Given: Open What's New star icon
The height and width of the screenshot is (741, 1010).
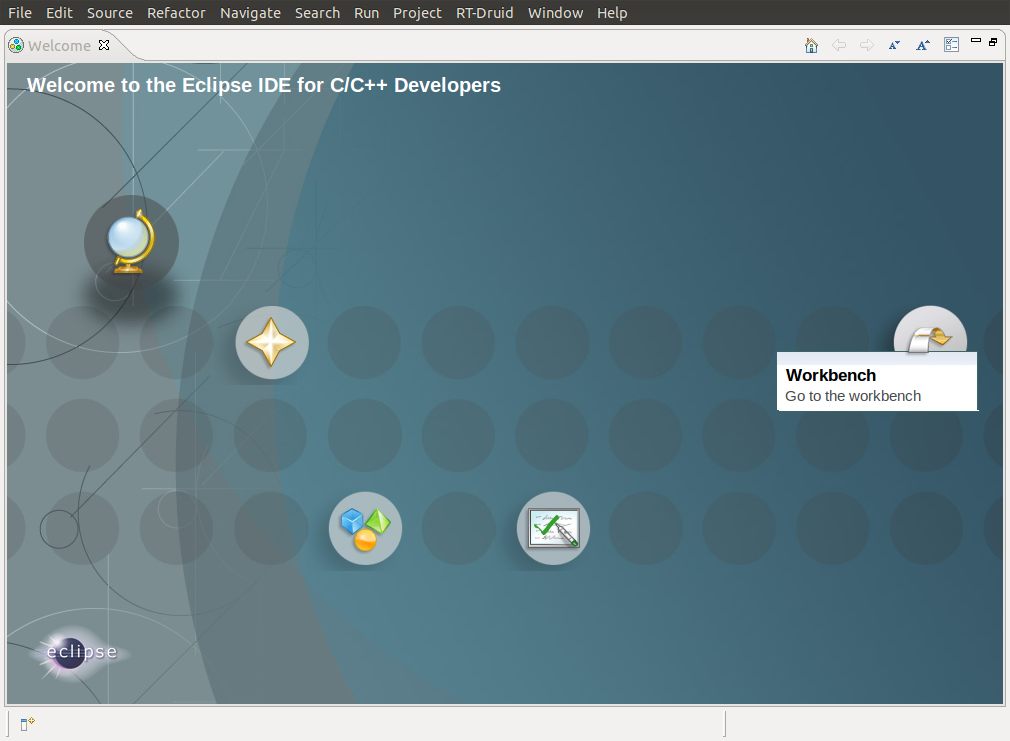Looking at the screenshot, I should tap(272, 342).
